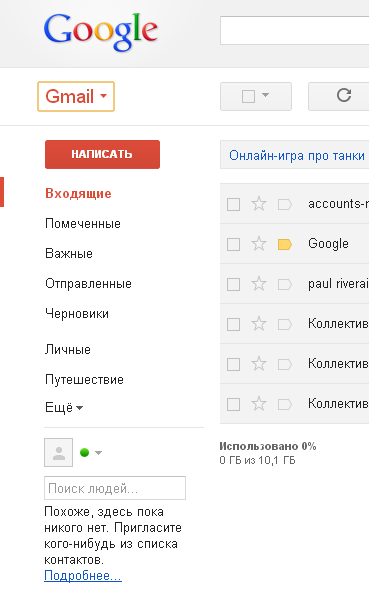Image resolution: width=369 pixels, height=600 pixels.
Task: Select checkbox for first Коллектив message
Action: pyautogui.click(x=233, y=324)
